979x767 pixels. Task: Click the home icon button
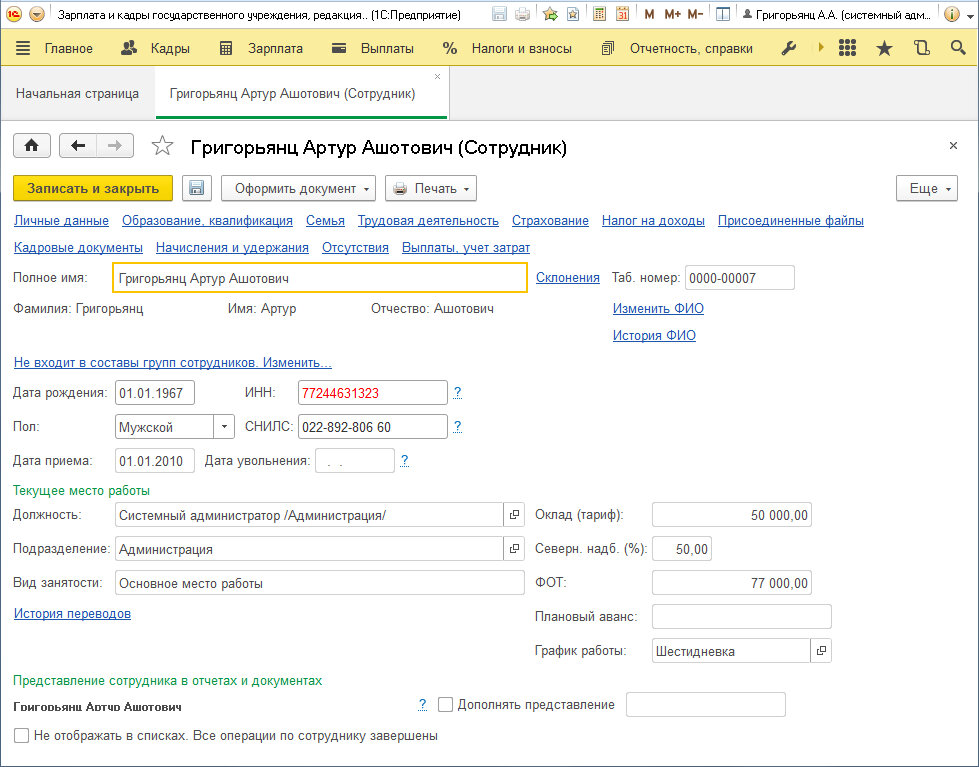tap(31, 146)
